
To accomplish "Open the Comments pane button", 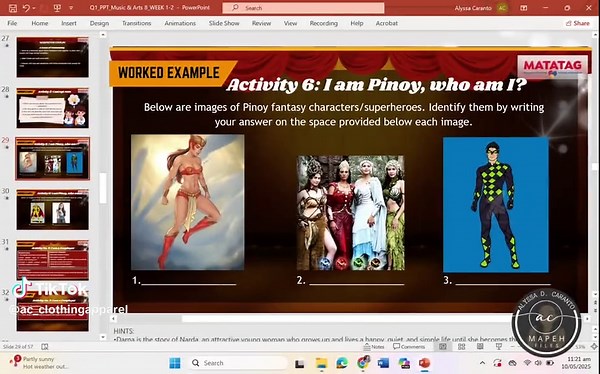I will click(409, 346).
